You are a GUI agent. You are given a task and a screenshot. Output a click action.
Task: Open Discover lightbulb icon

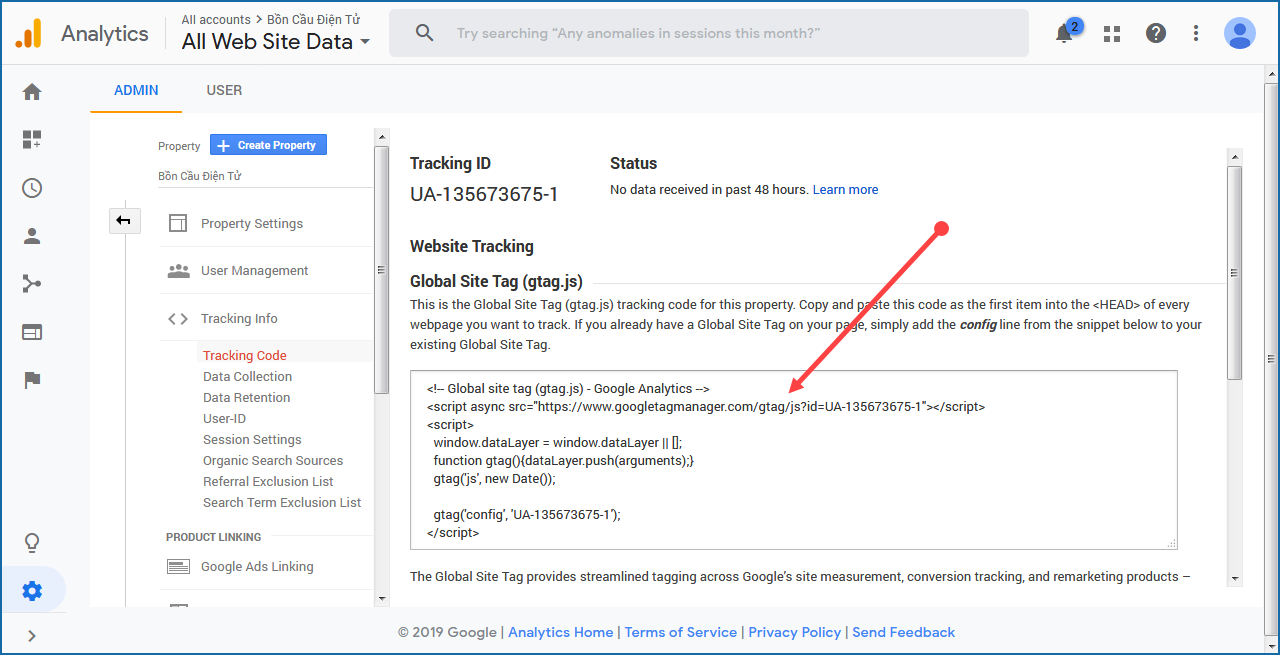click(x=32, y=543)
